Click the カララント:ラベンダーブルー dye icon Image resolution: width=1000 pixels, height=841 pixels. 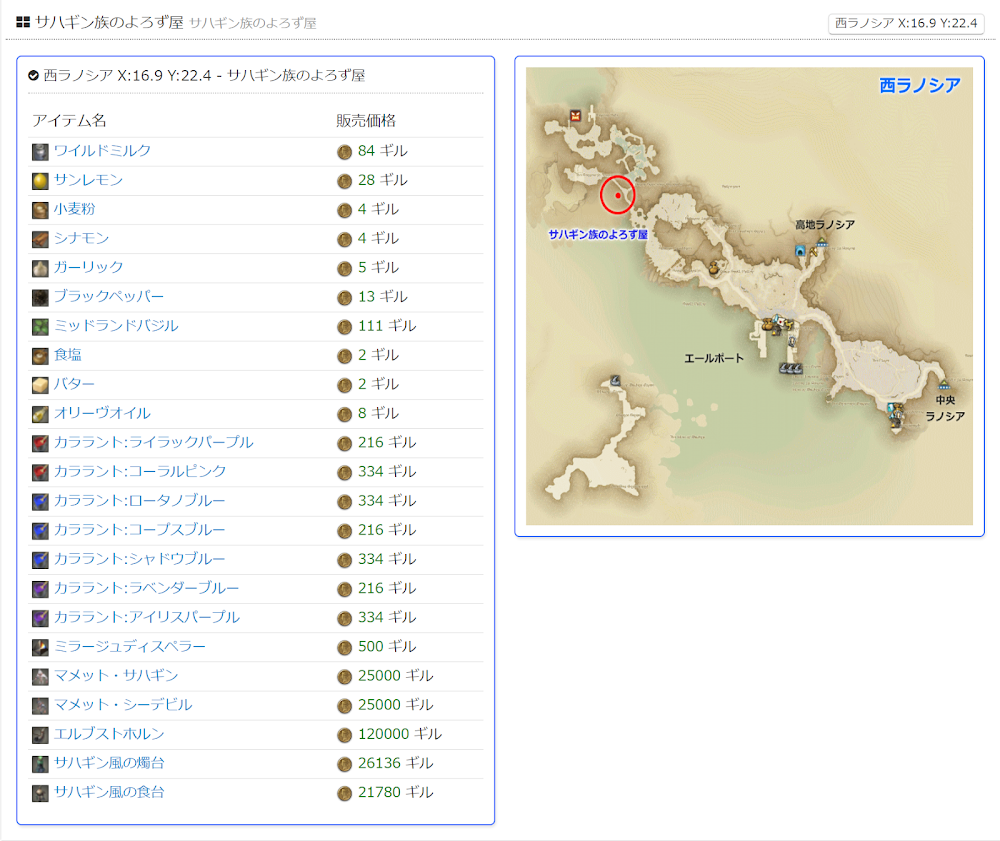[40, 589]
